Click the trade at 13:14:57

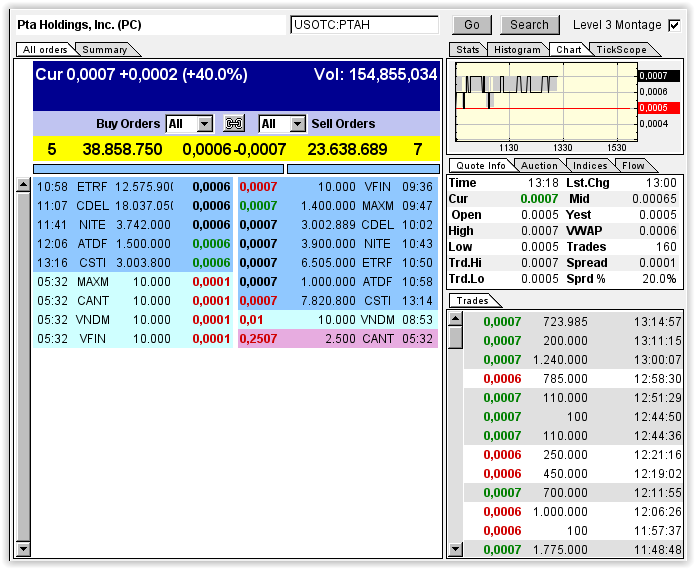[x=573, y=322]
